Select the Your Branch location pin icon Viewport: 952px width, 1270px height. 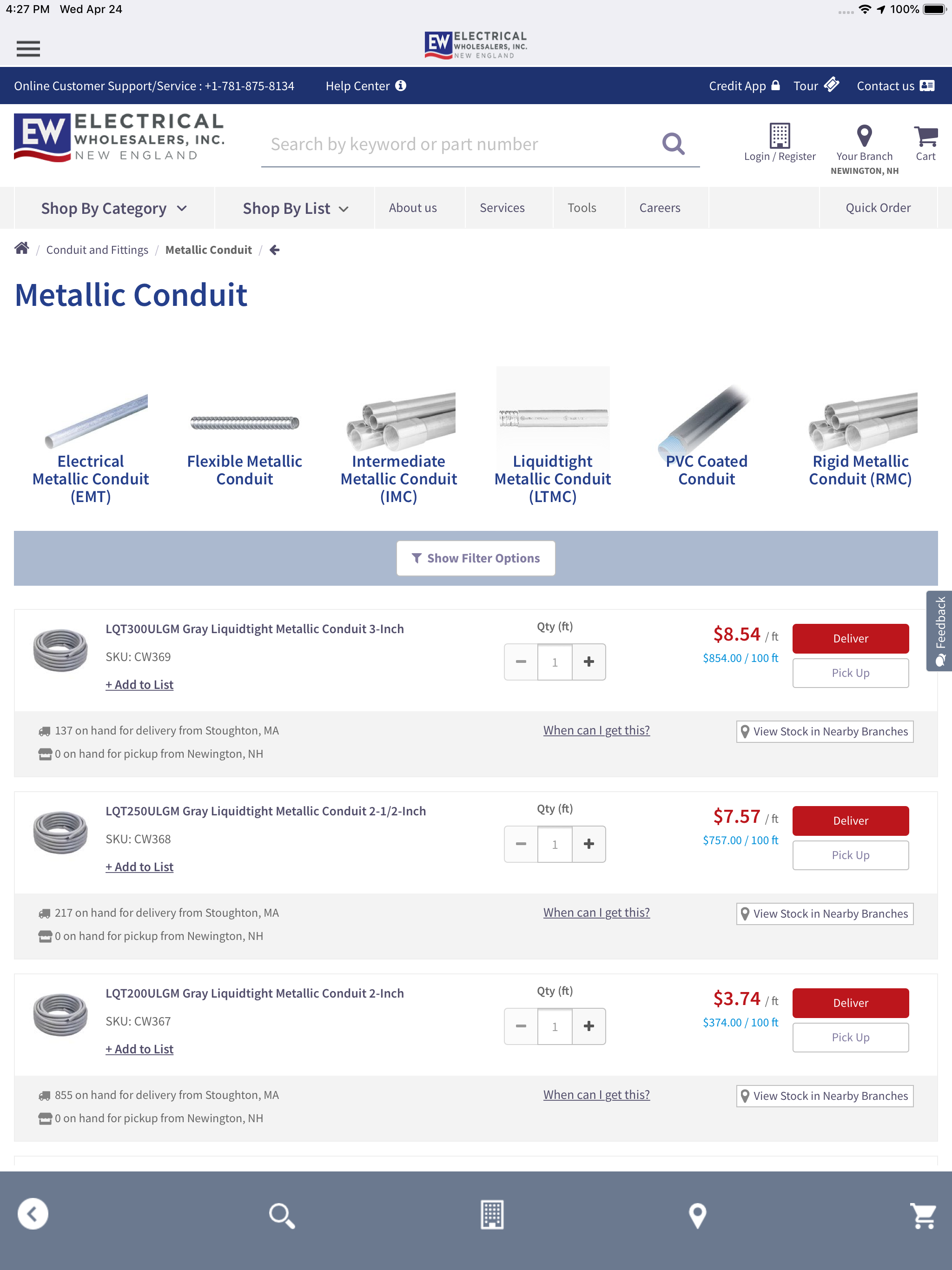pos(864,136)
